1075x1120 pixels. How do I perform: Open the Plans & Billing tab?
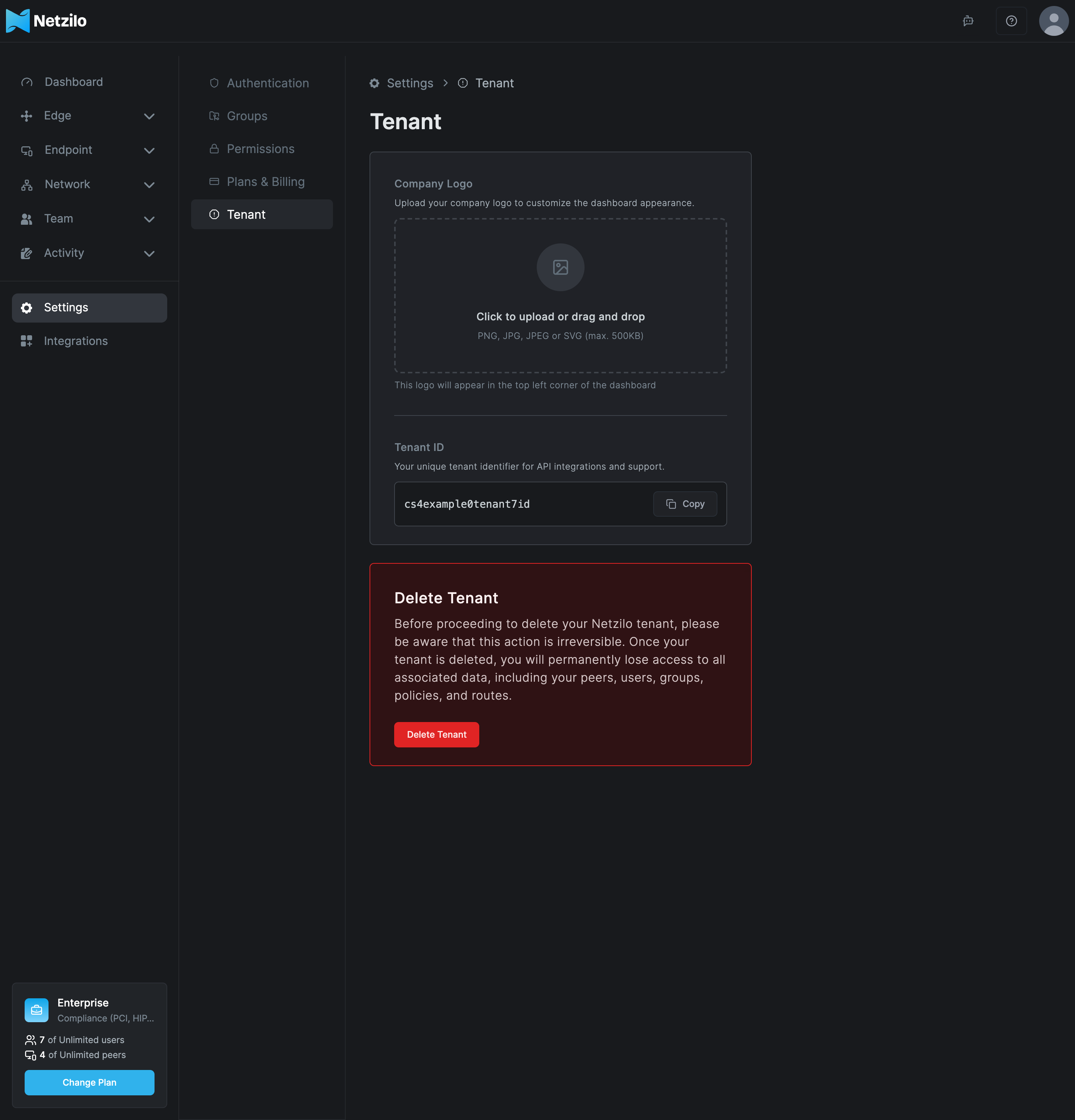(x=262, y=182)
